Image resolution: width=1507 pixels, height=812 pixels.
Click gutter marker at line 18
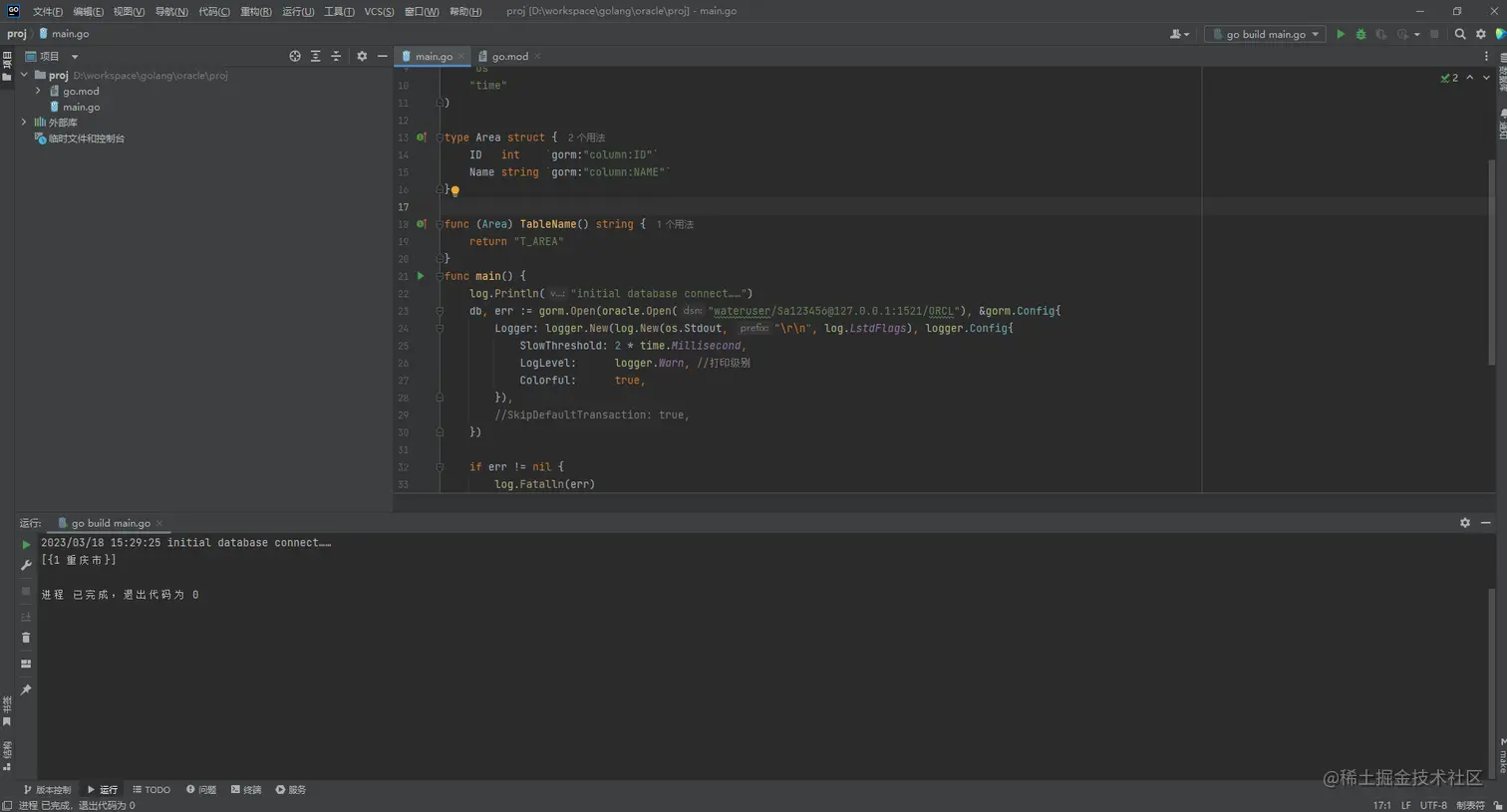coord(421,224)
